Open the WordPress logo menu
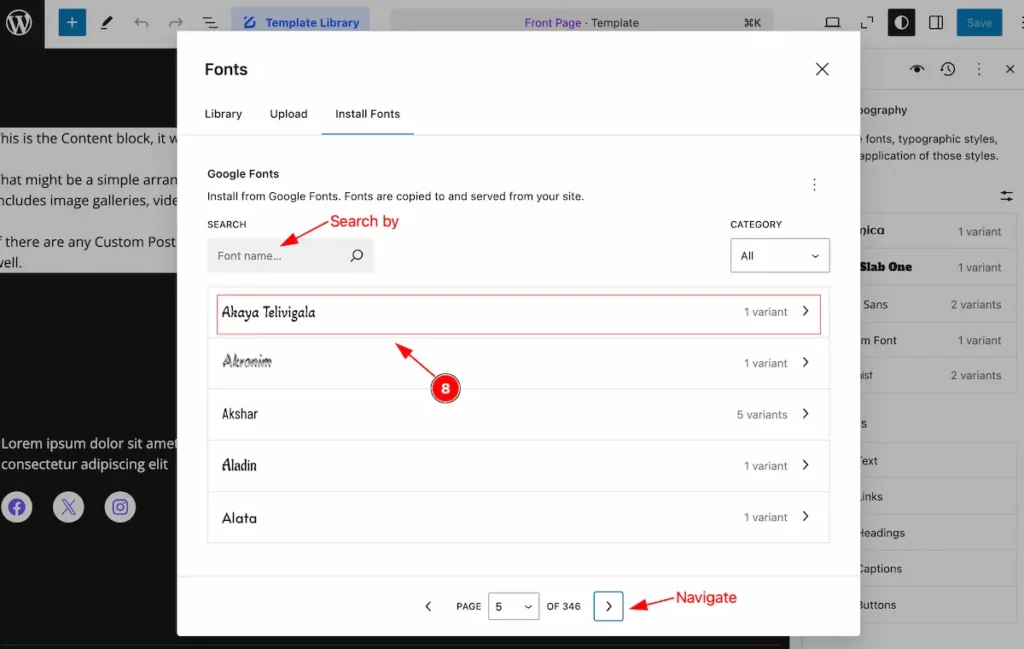Image resolution: width=1024 pixels, height=649 pixels. [20, 22]
